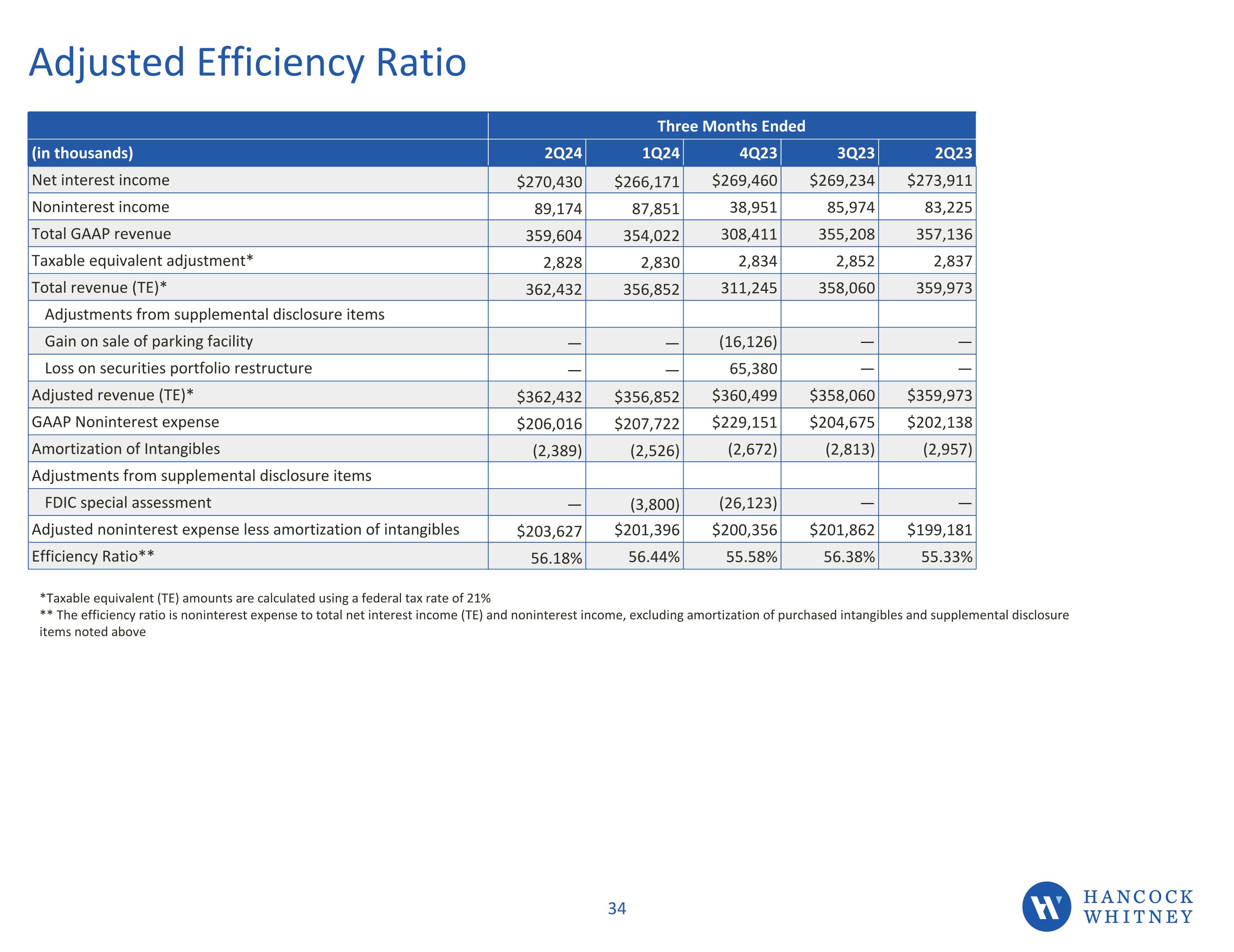Click page number 34

[x=617, y=908]
